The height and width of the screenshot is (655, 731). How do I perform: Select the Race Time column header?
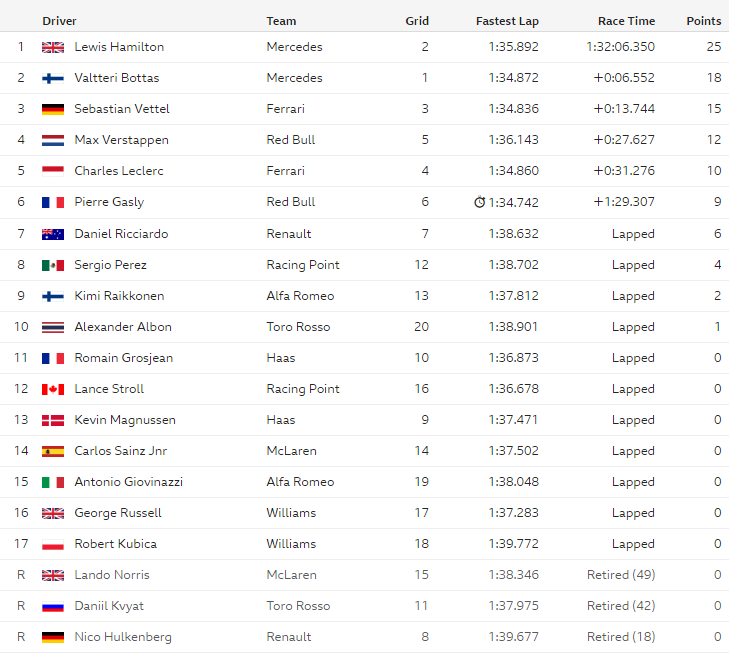(626, 21)
